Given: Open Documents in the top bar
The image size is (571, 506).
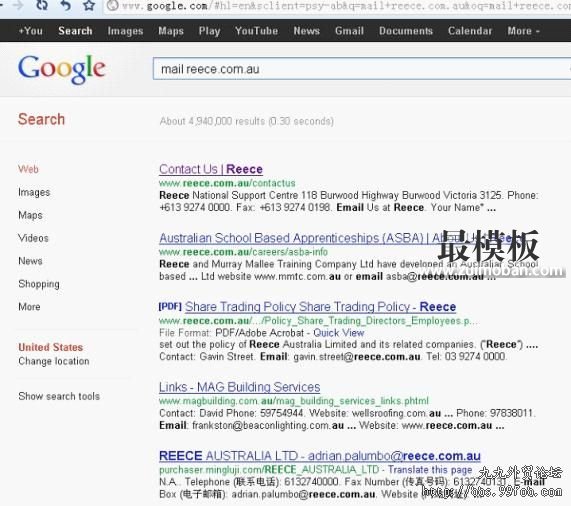Looking at the screenshot, I should (x=406, y=31).
